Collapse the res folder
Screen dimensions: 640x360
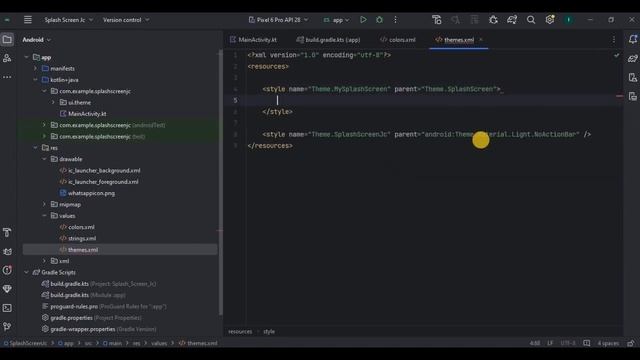[36, 148]
